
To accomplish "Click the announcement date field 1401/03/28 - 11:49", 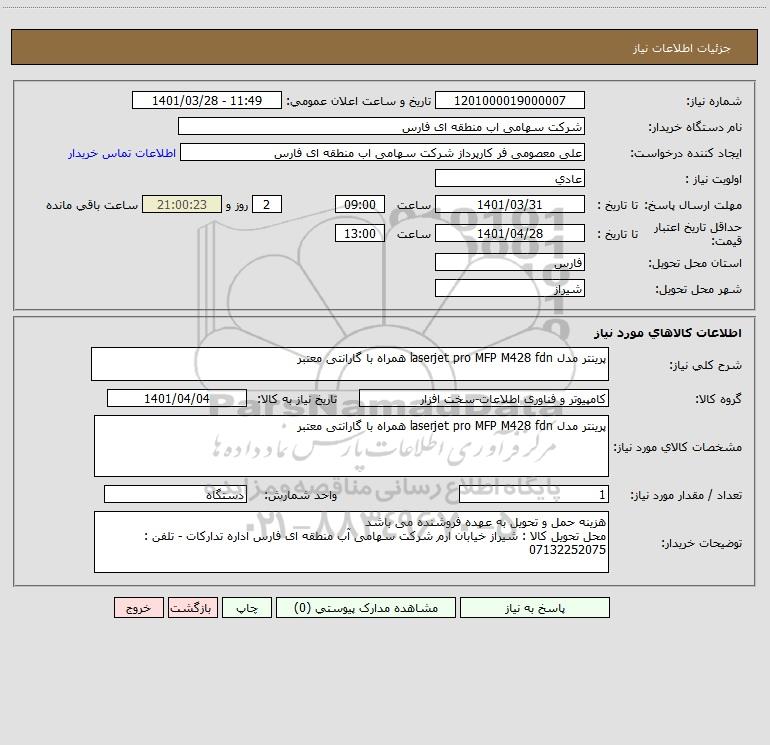I will click(x=207, y=100).
